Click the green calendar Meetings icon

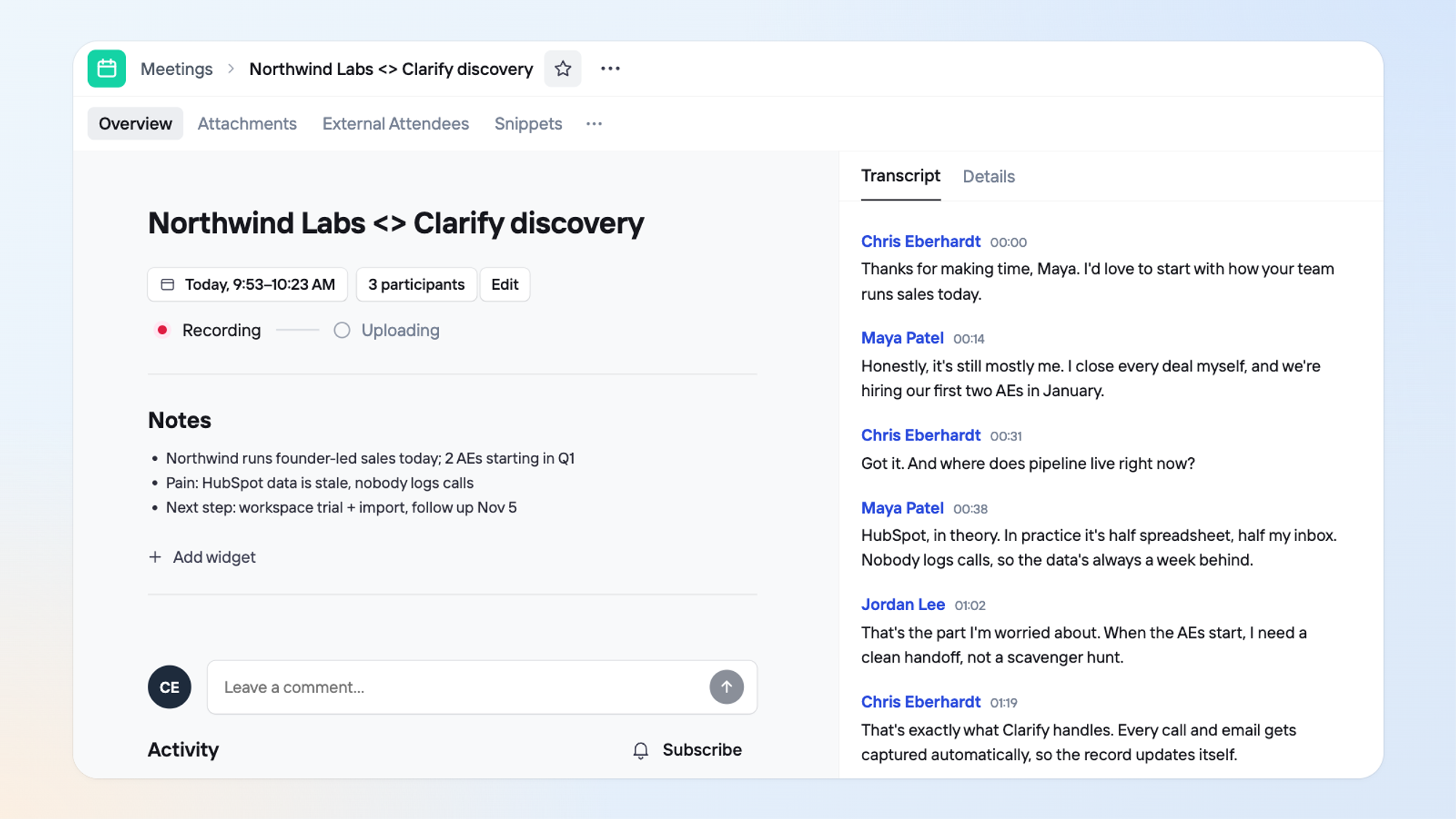(x=107, y=68)
